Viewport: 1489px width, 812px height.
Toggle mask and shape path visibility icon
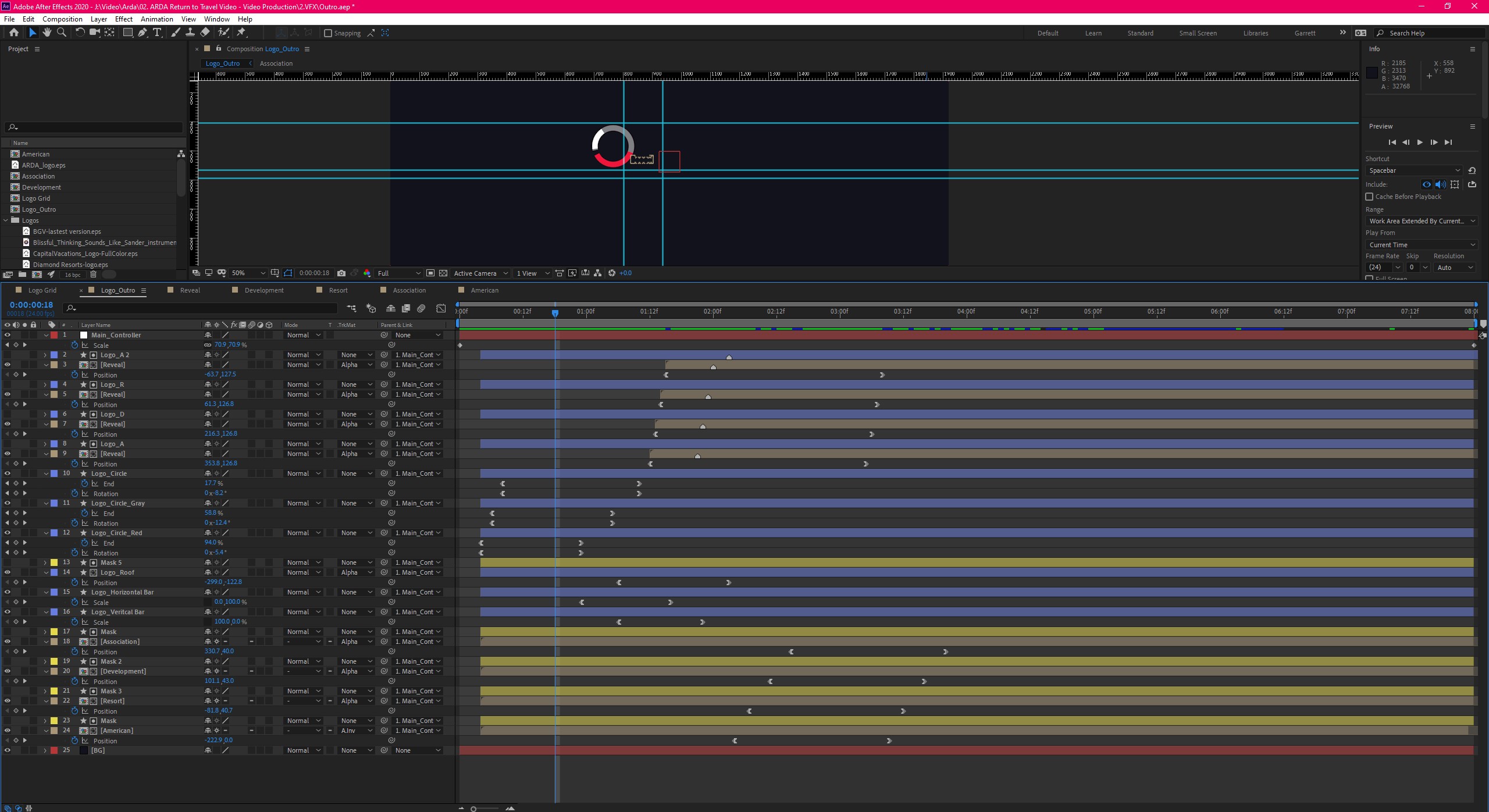pyautogui.click(x=288, y=273)
